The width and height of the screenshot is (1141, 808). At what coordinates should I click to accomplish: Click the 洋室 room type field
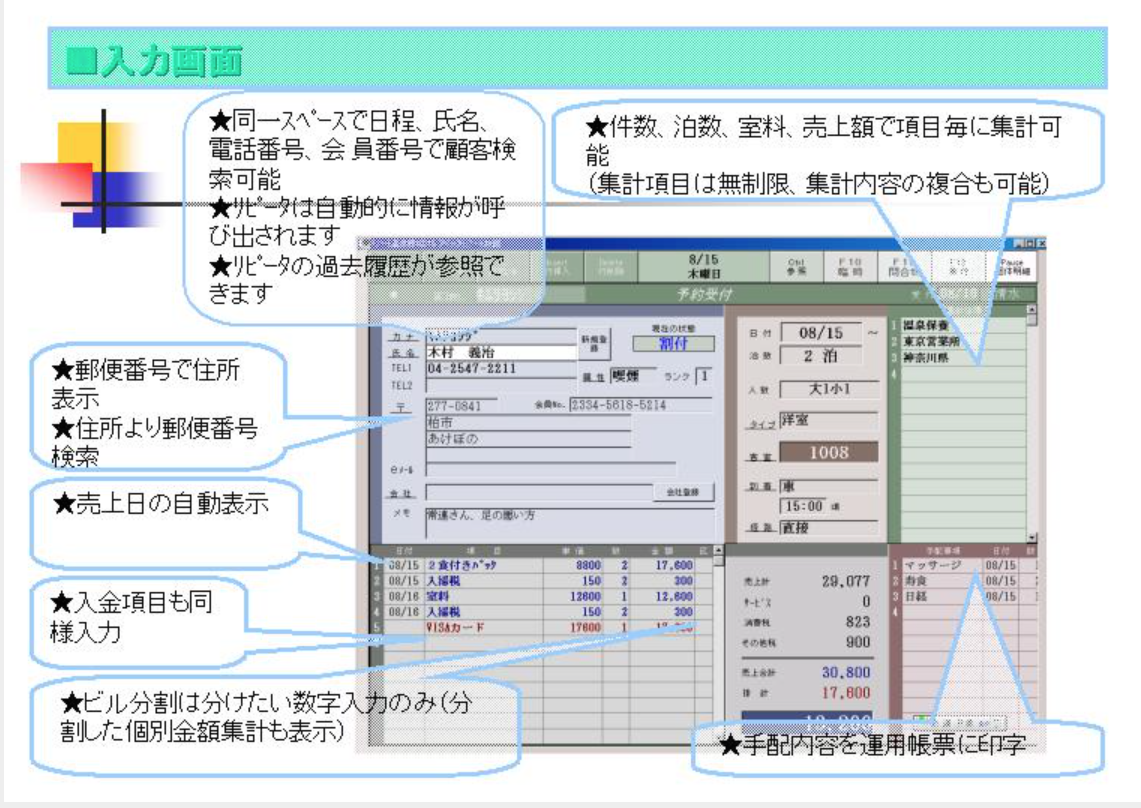pos(828,421)
